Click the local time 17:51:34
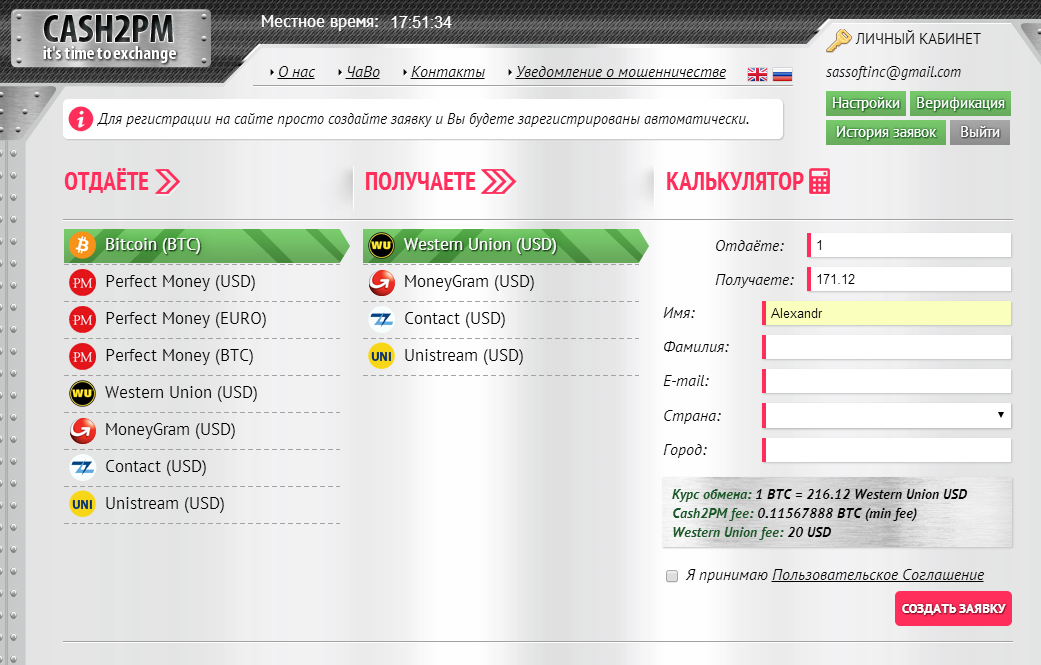The height and width of the screenshot is (665, 1041). pyautogui.click(x=421, y=23)
